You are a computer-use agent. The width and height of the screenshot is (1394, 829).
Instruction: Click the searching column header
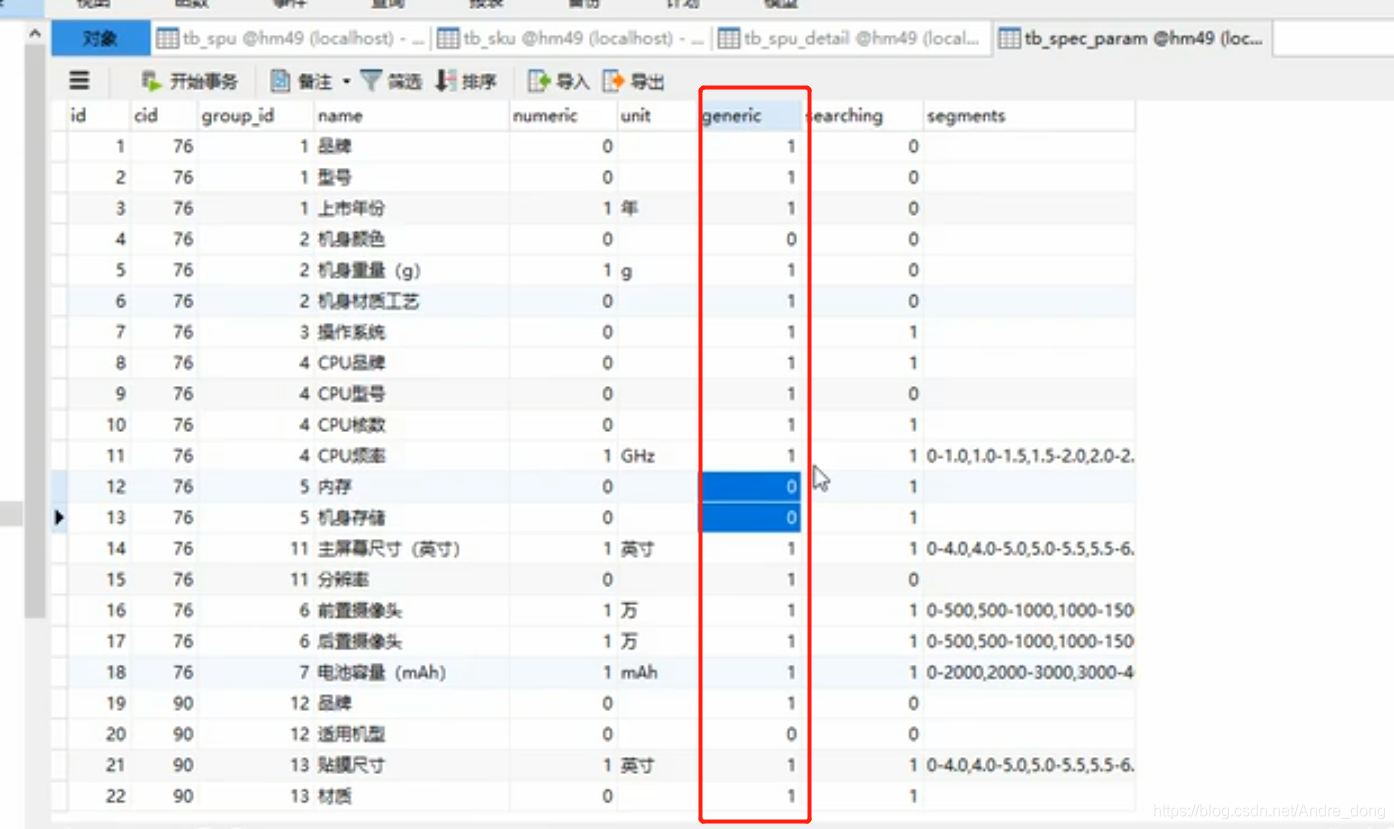tap(862, 116)
